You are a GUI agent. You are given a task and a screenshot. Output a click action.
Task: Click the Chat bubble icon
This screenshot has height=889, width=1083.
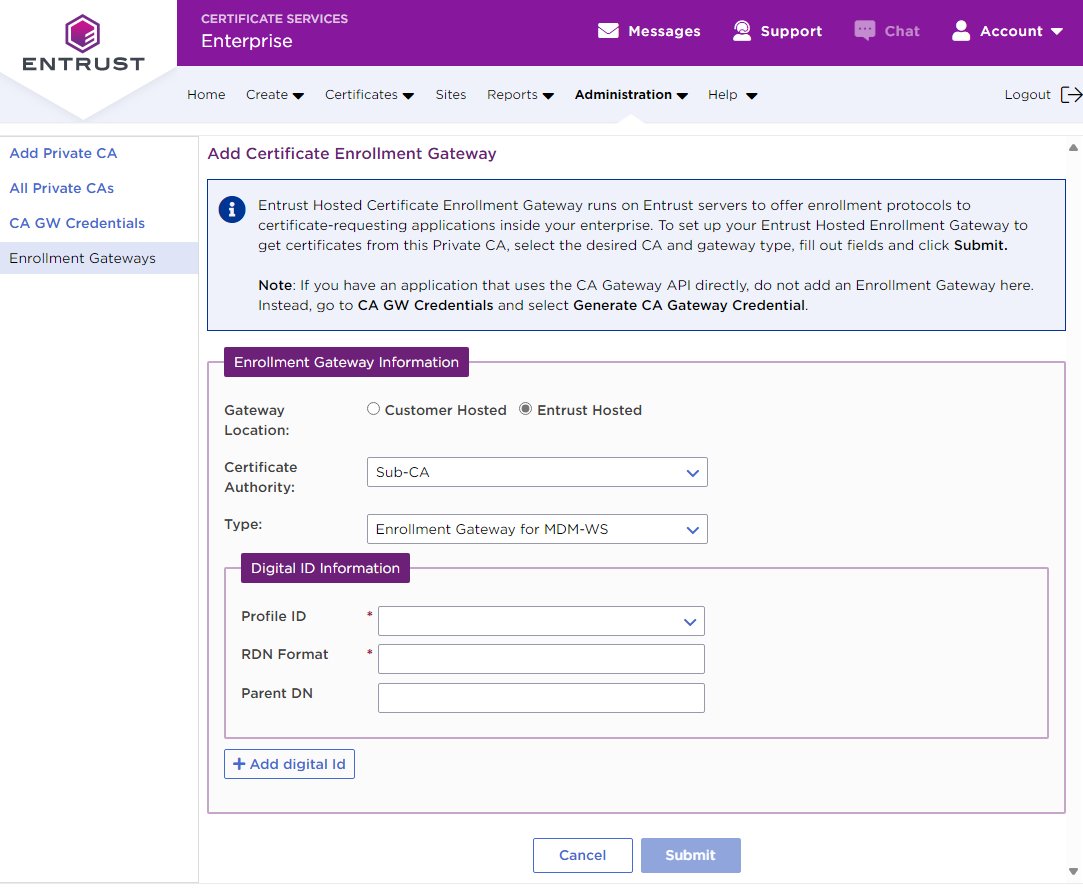[865, 31]
